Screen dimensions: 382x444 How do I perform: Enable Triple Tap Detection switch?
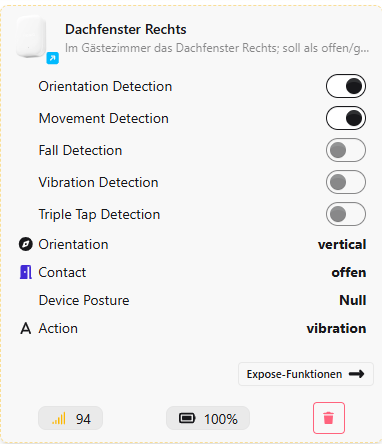click(x=346, y=214)
